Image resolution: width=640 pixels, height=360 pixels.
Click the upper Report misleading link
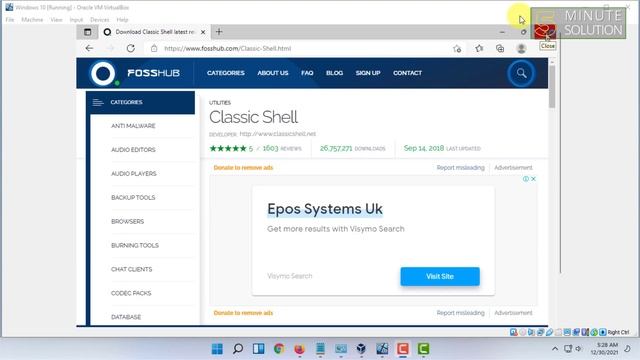460,168
